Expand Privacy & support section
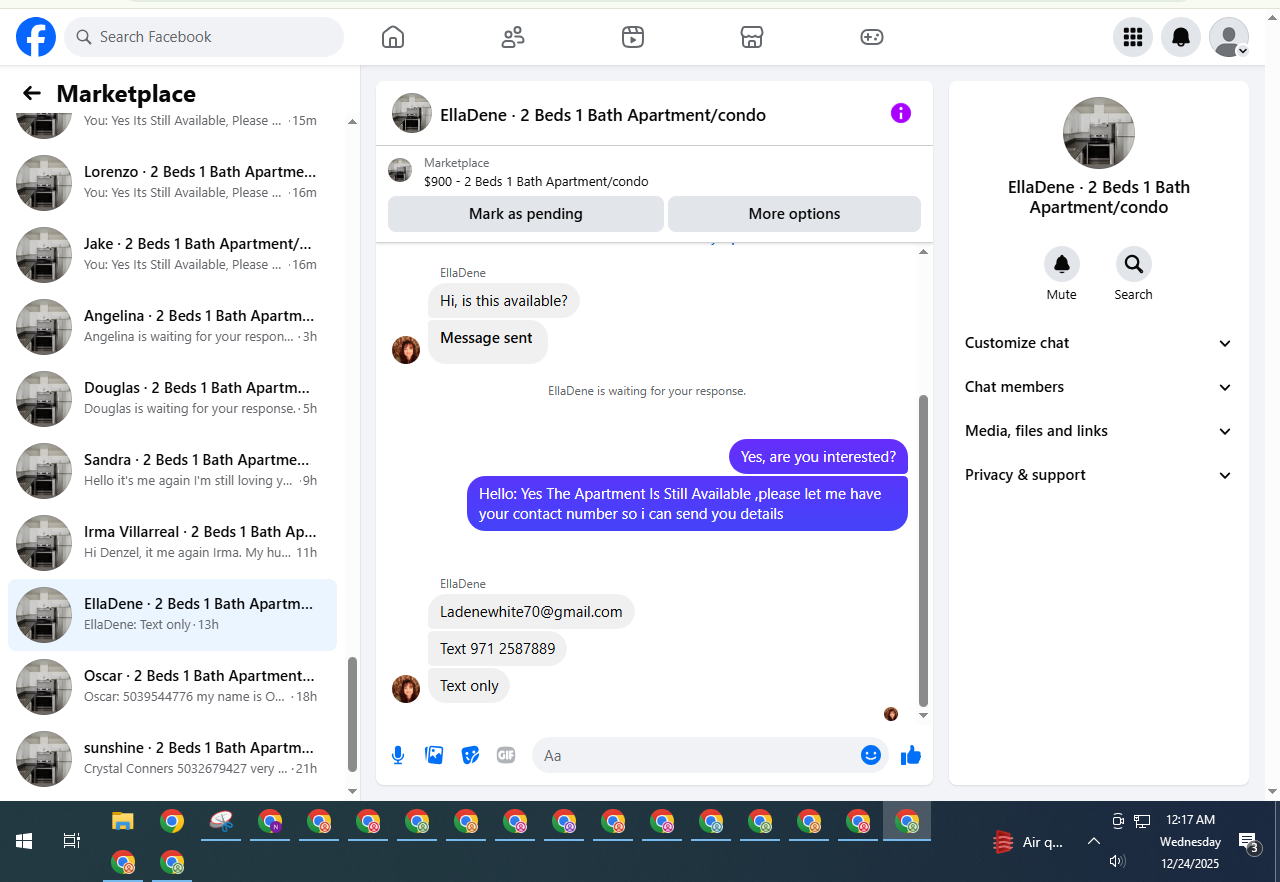Image resolution: width=1280 pixels, height=882 pixels. point(1099,475)
